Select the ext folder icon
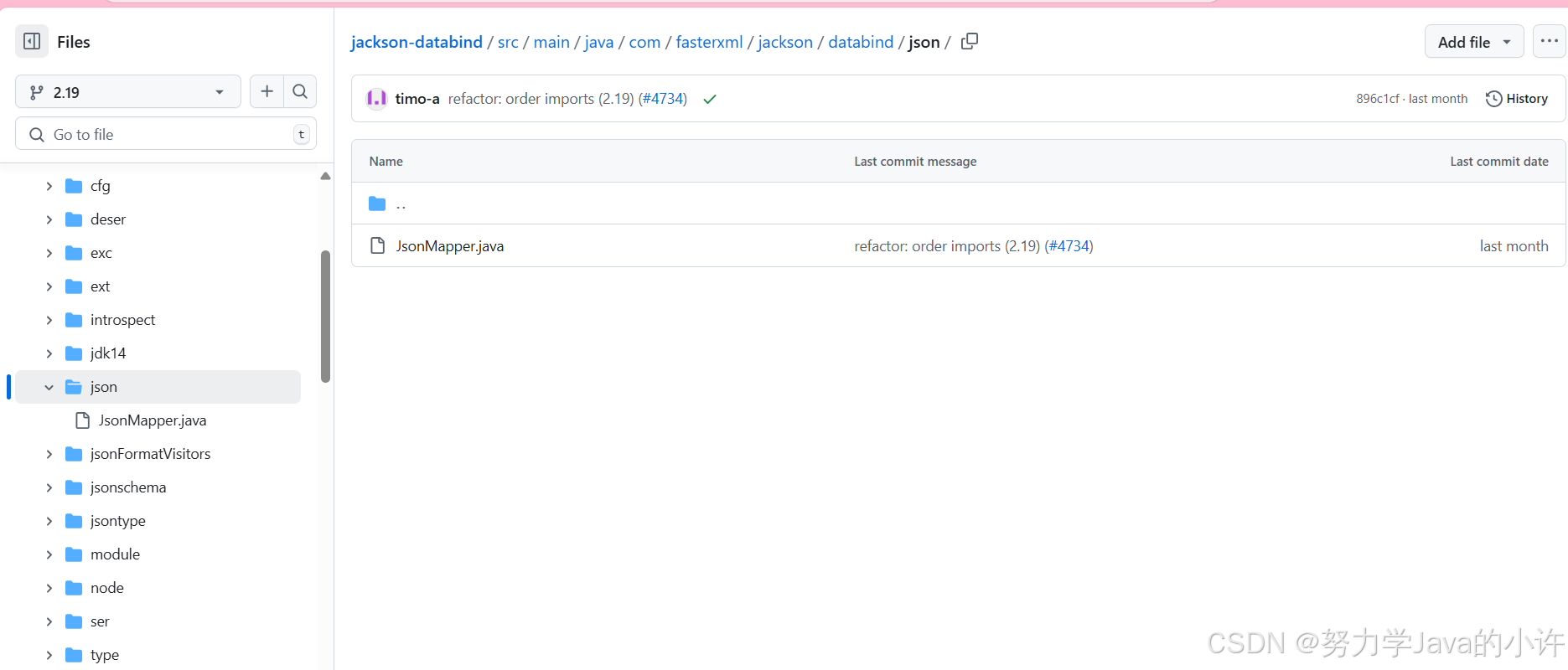The image size is (1568, 670). coord(74,286)
